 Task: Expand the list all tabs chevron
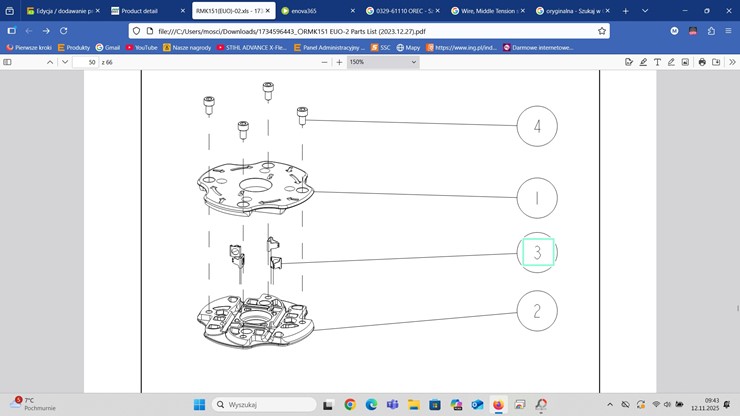click(645, 11)
